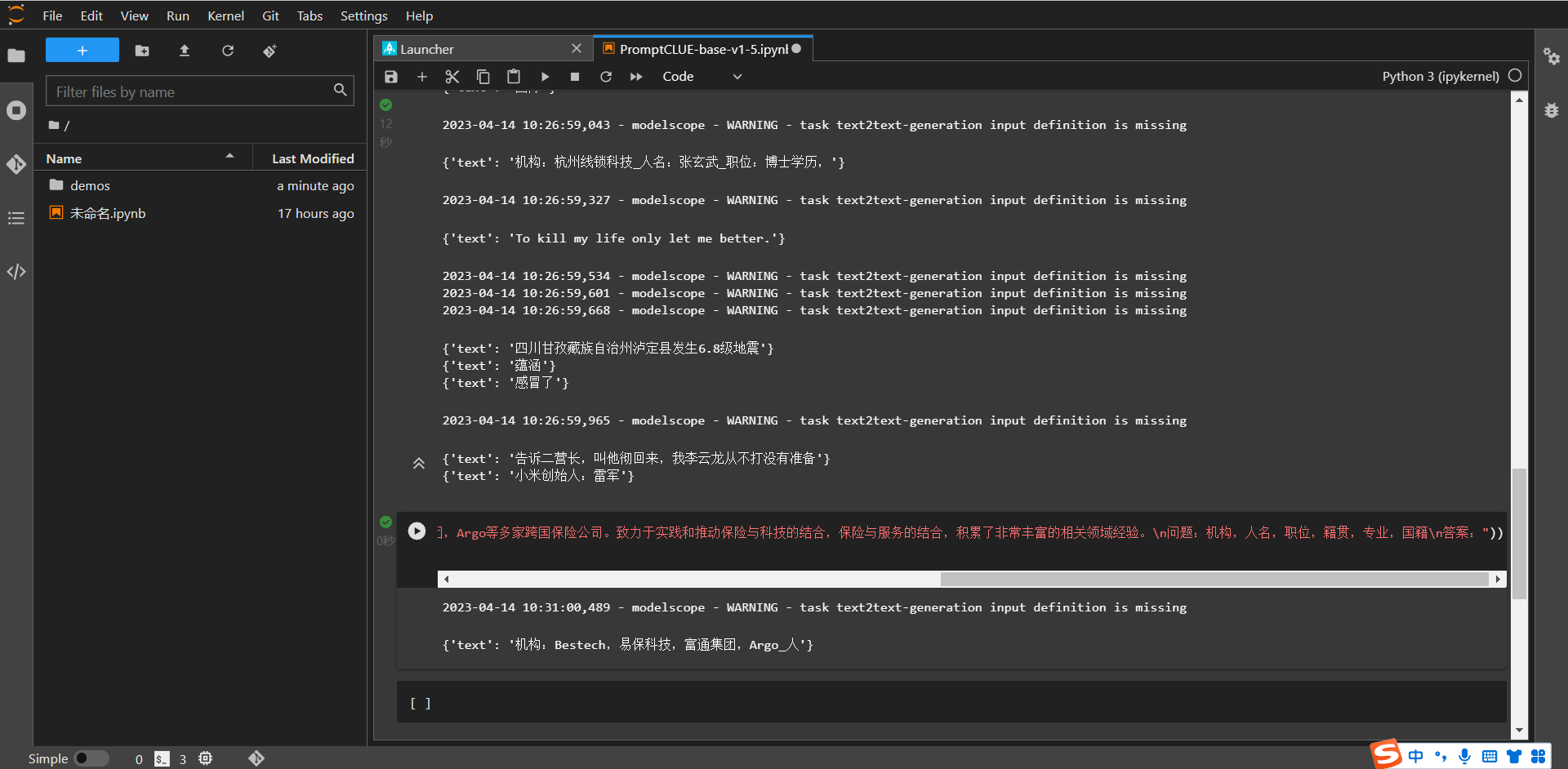Select the PromptCLUE-base-v1-5.ipynb tab
This screenshot has height=769, width=1568.
click(x=703, y=49)
